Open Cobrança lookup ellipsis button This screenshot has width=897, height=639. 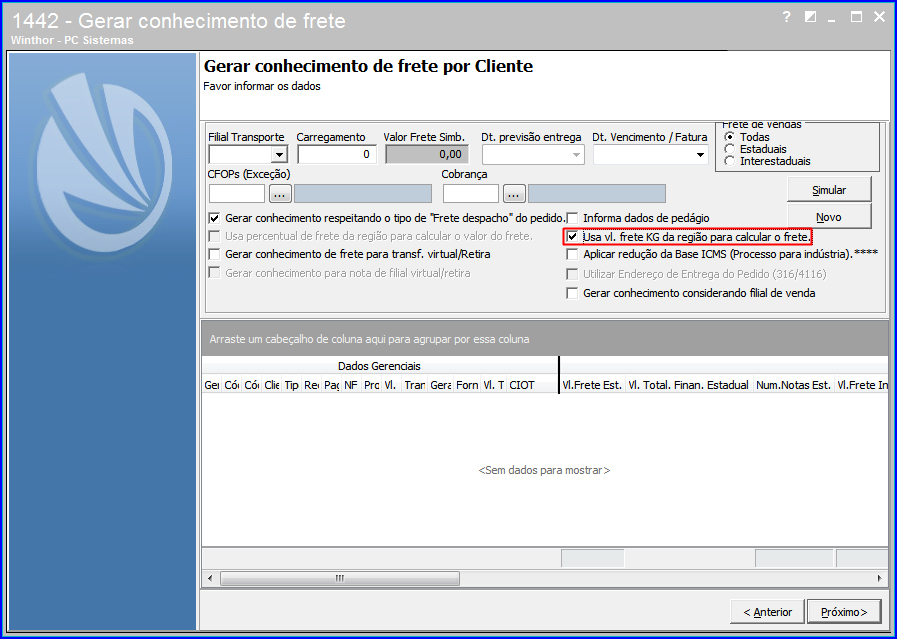pyautogui.click(x=514, y=194)
